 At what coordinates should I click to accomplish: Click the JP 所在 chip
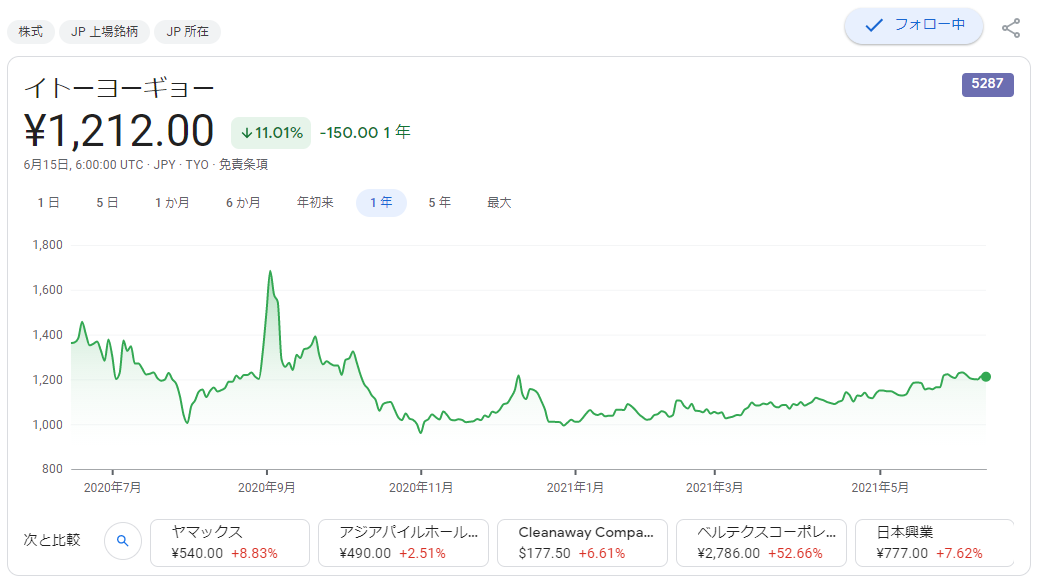tap(188, 32)
